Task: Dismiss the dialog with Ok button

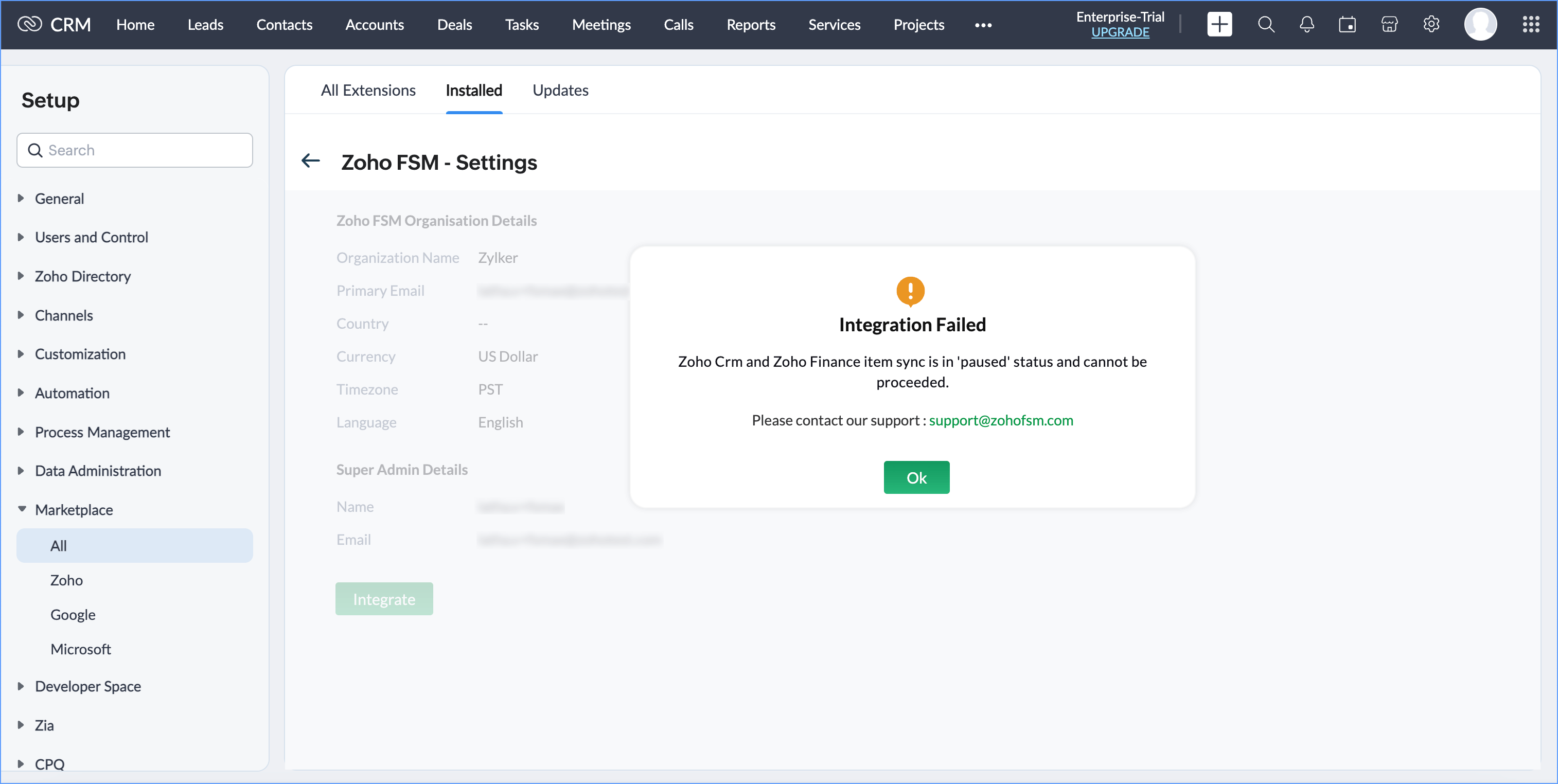Action: [x=916, y=477]
